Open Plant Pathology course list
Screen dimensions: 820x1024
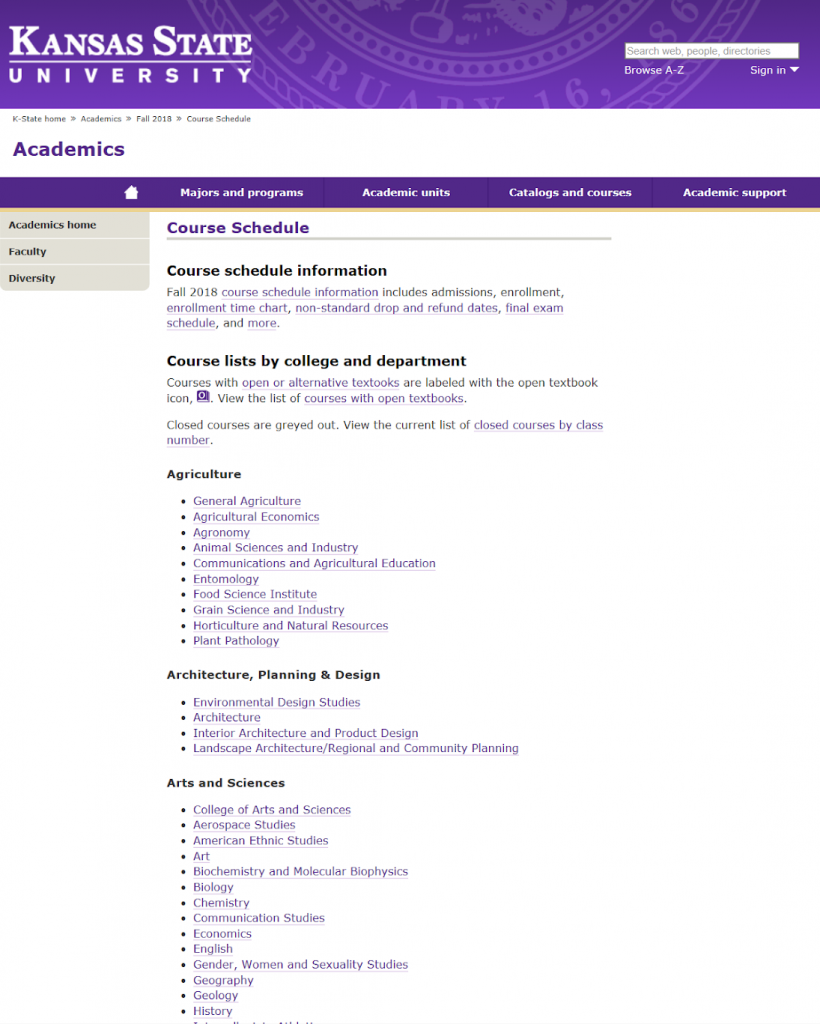[x=236, y=641]
